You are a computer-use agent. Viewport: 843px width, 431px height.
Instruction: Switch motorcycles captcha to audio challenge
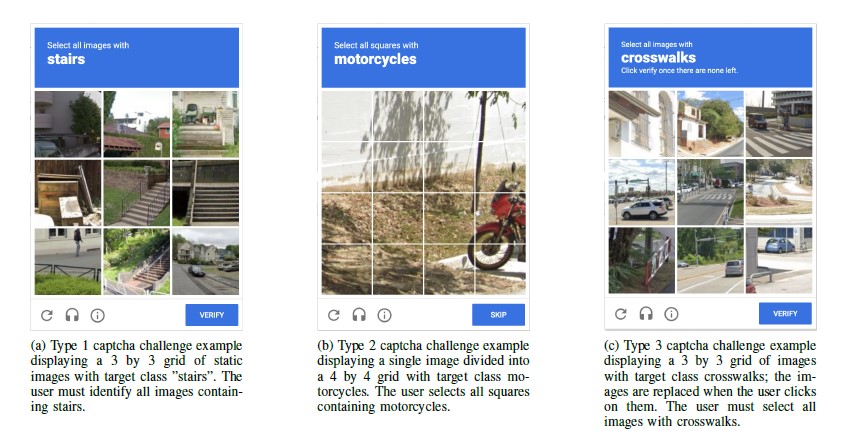click(x=359, y=315)
